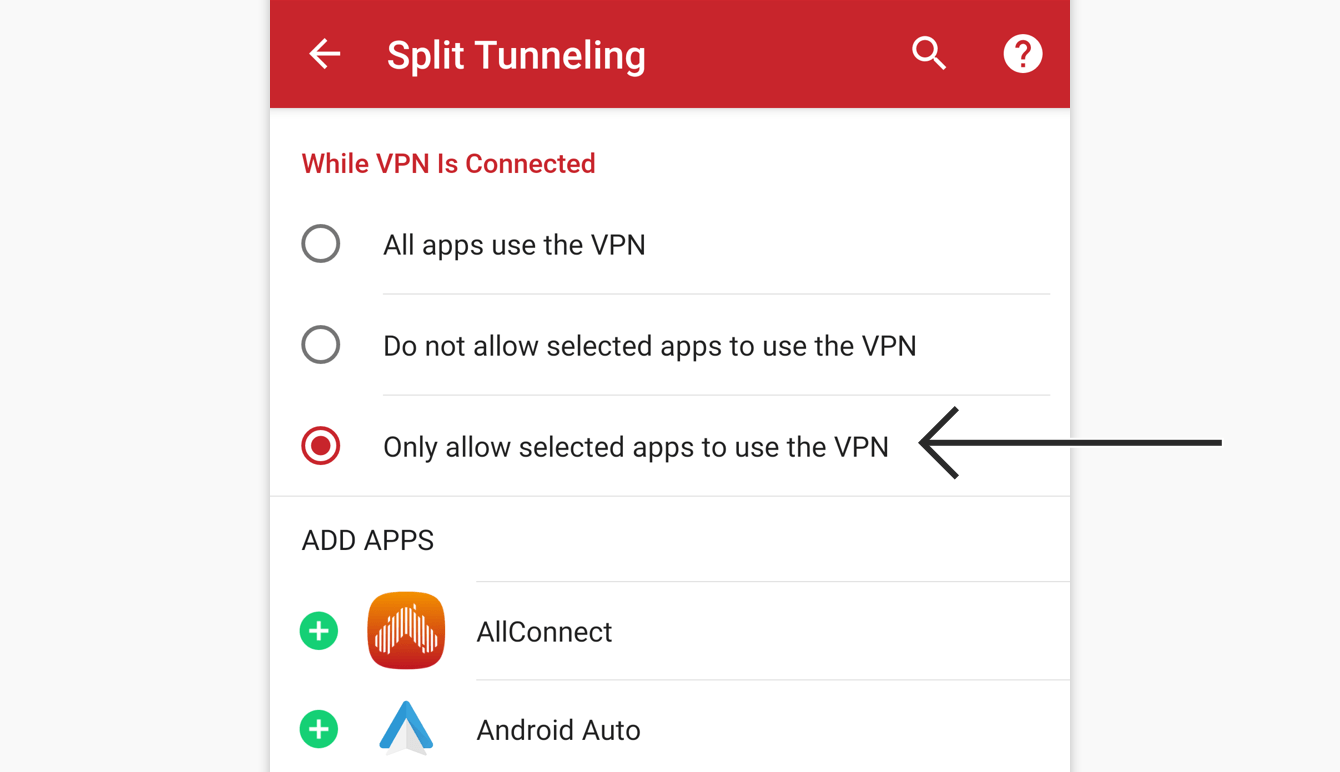The image size is (1340, 772).
Task: Add Android Auto with the green plus icon
Action: pyautogui.click(x=319, y=729)
